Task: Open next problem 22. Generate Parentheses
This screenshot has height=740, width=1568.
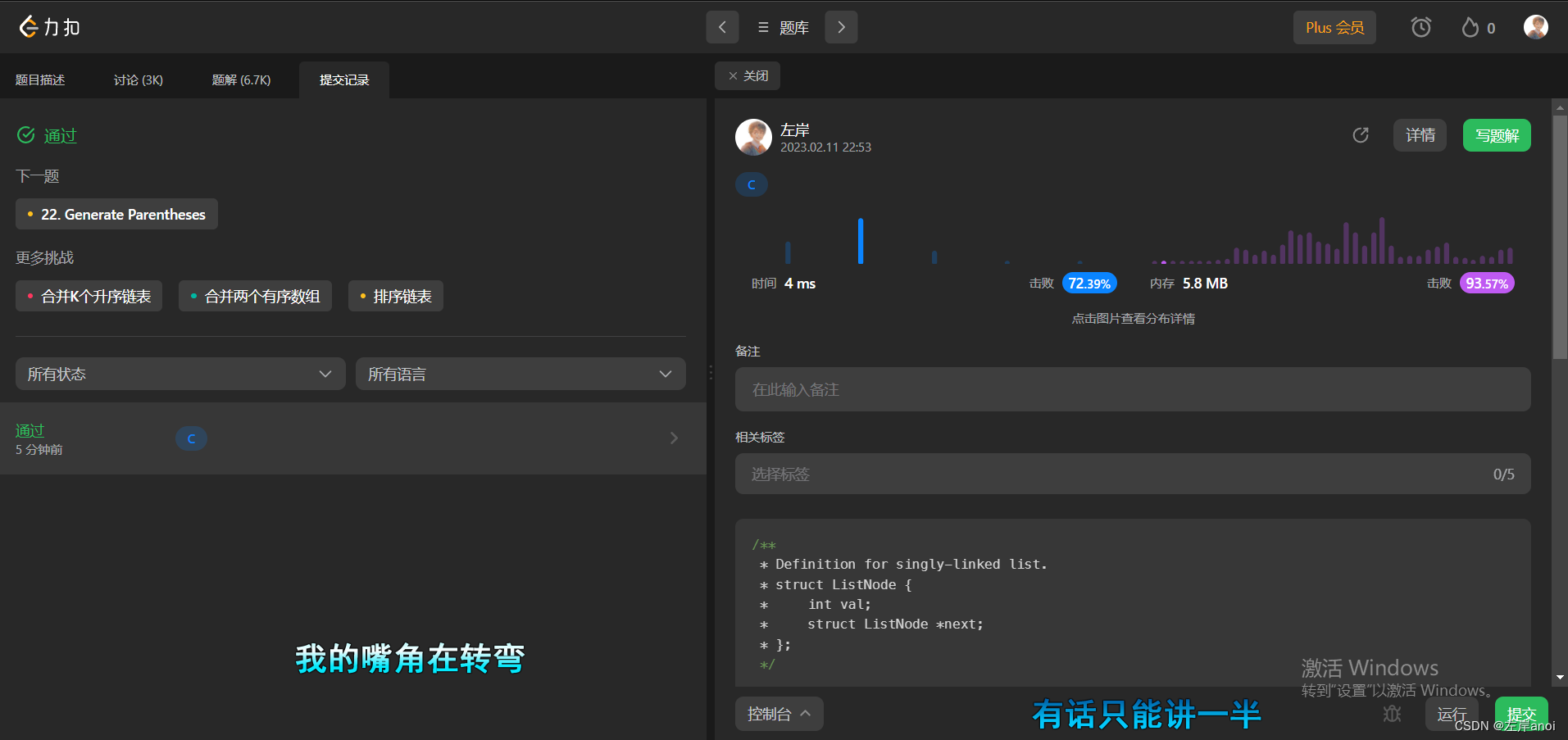Action: [x=116, y=214]
